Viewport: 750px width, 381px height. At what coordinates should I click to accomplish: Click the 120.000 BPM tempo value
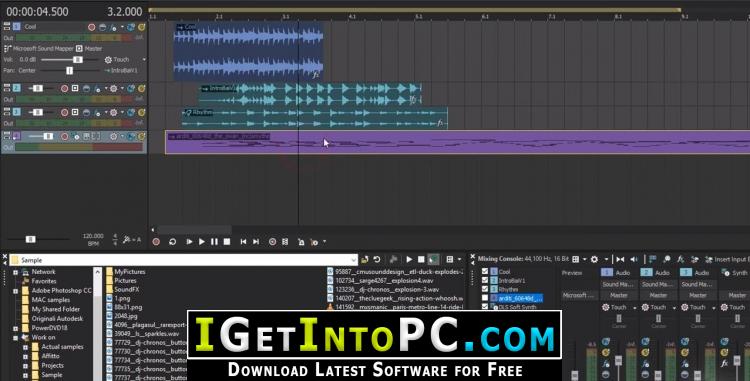tap(93, 236)
